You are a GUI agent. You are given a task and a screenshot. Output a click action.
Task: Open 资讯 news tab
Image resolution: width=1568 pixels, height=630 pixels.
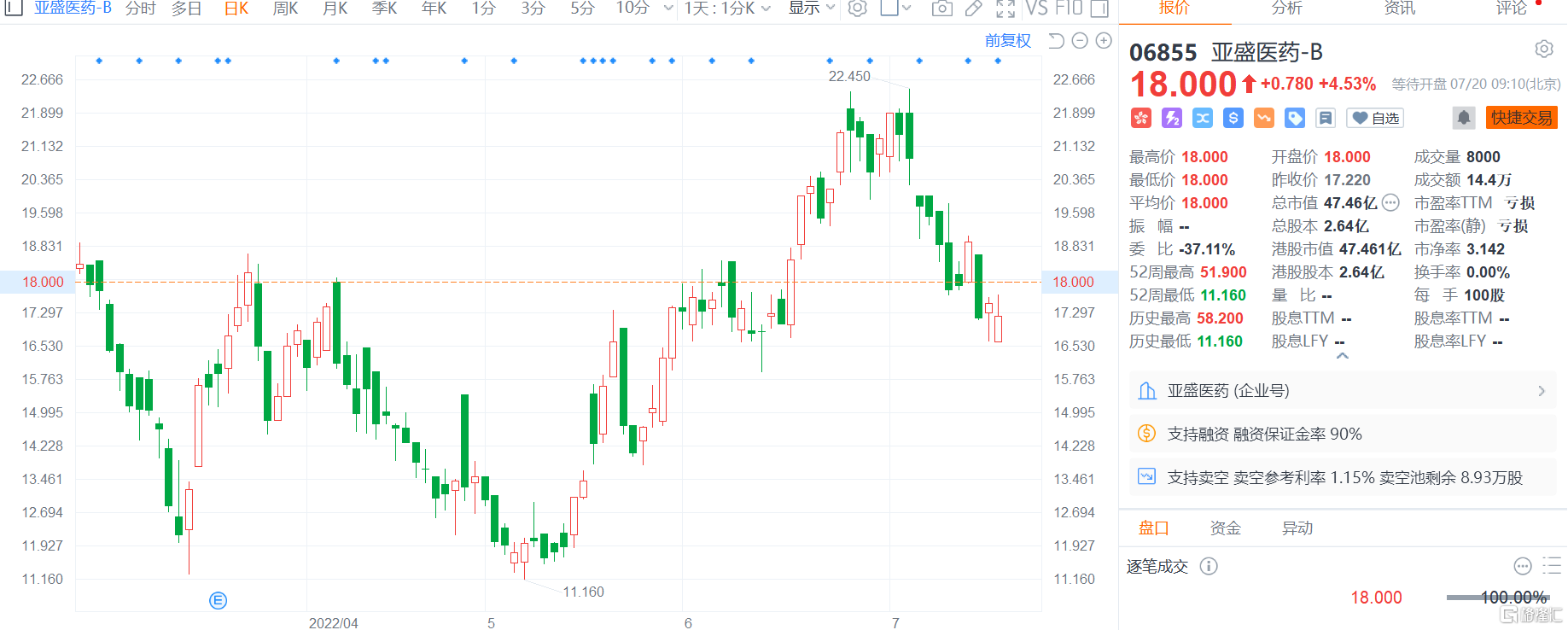point(1400,9)
